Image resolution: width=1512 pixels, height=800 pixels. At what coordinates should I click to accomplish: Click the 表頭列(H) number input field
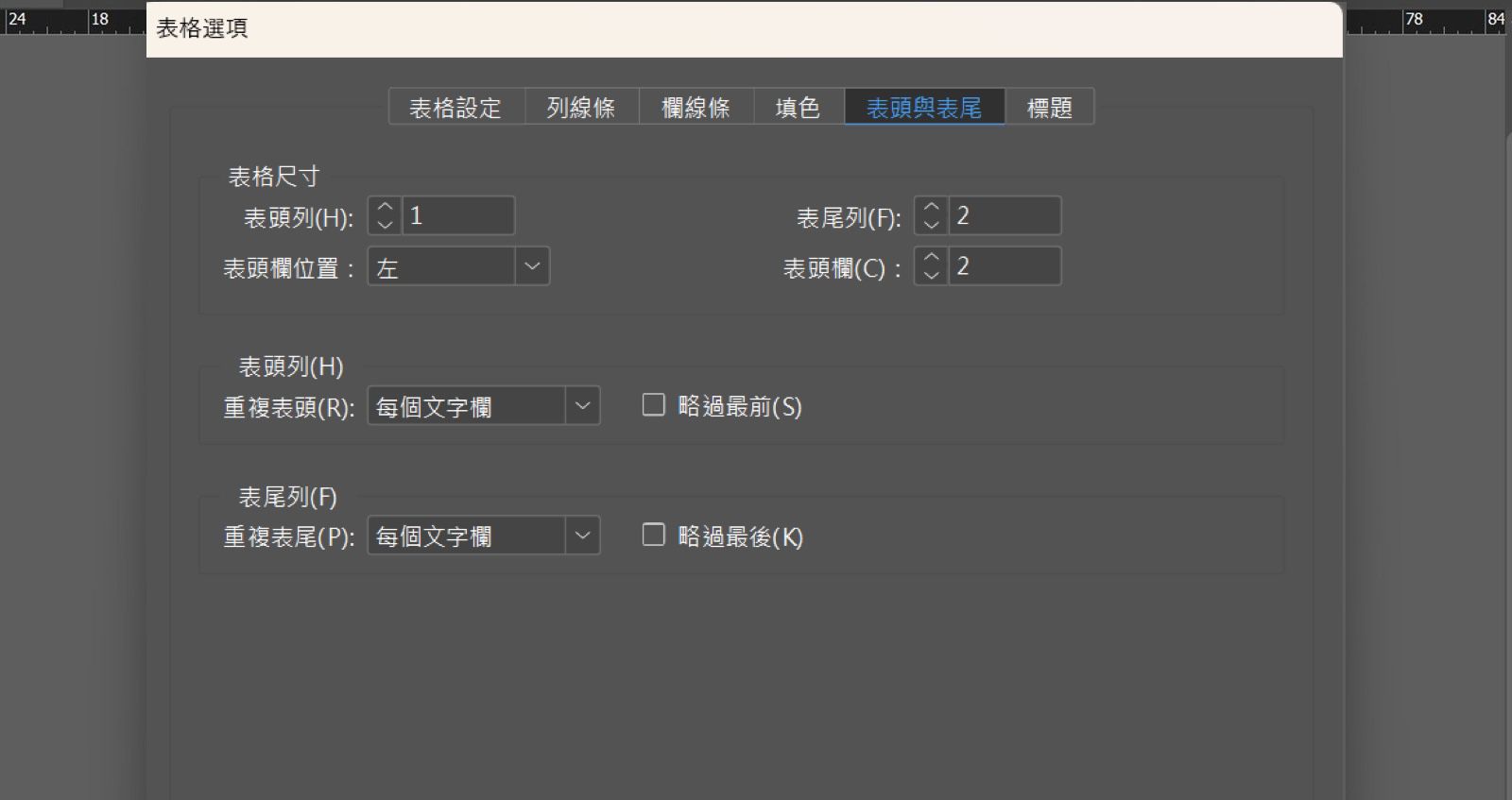click(x=458, y=215)
